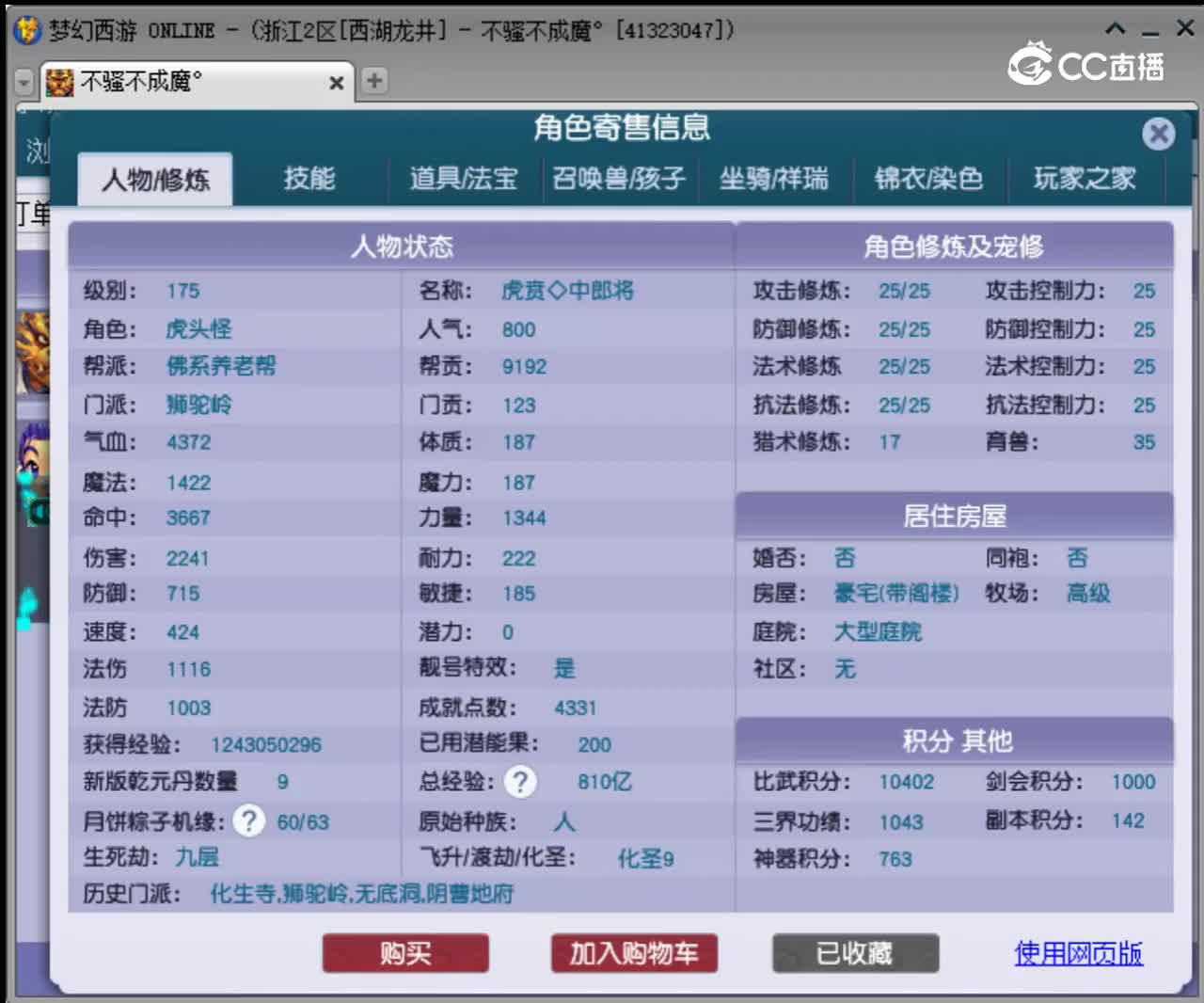Select the 不骚不成魔° window tab
Viewport: 1204px width, 1003px height.
click(196, 82)
